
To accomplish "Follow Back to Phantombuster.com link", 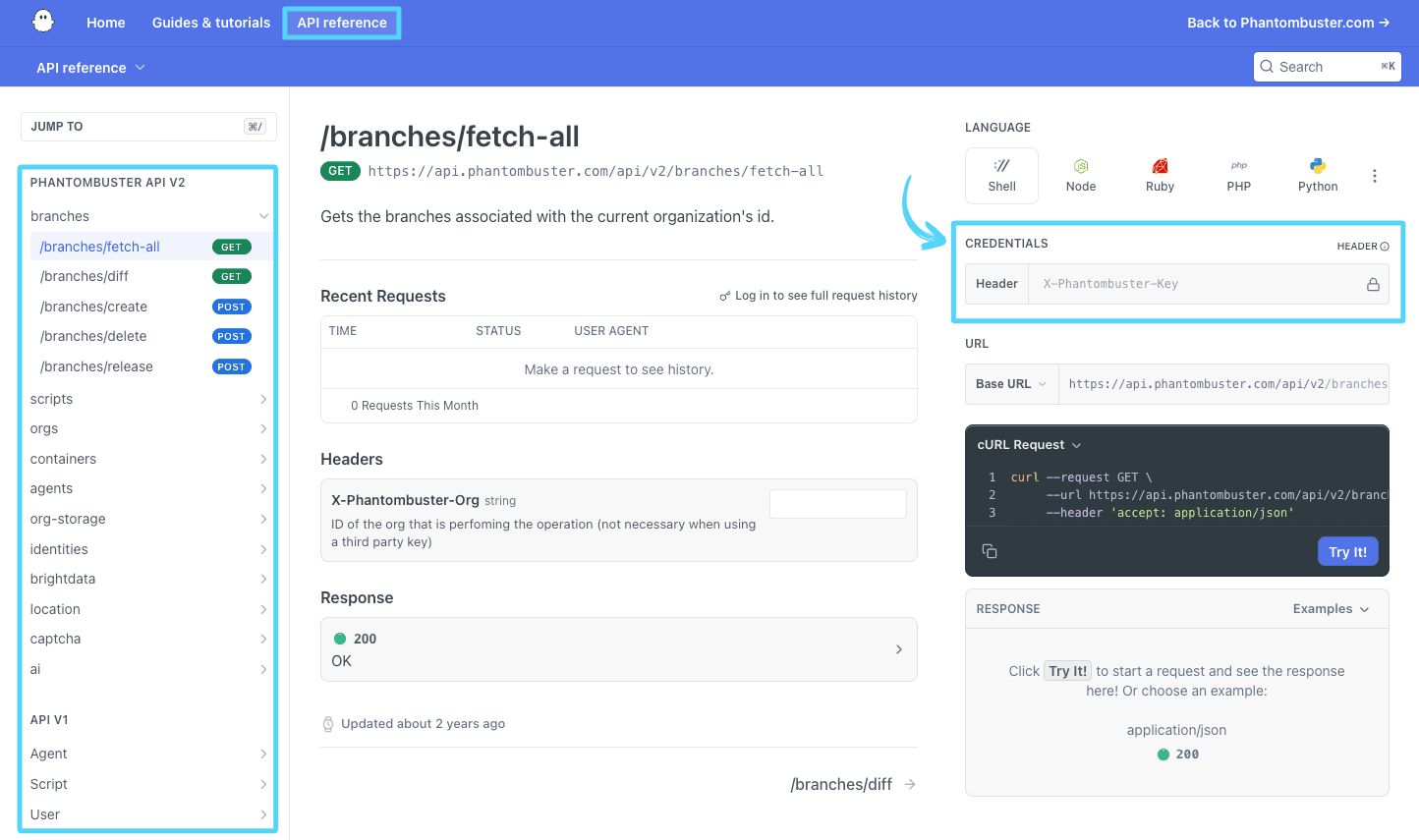I will tap(1287, 23).
